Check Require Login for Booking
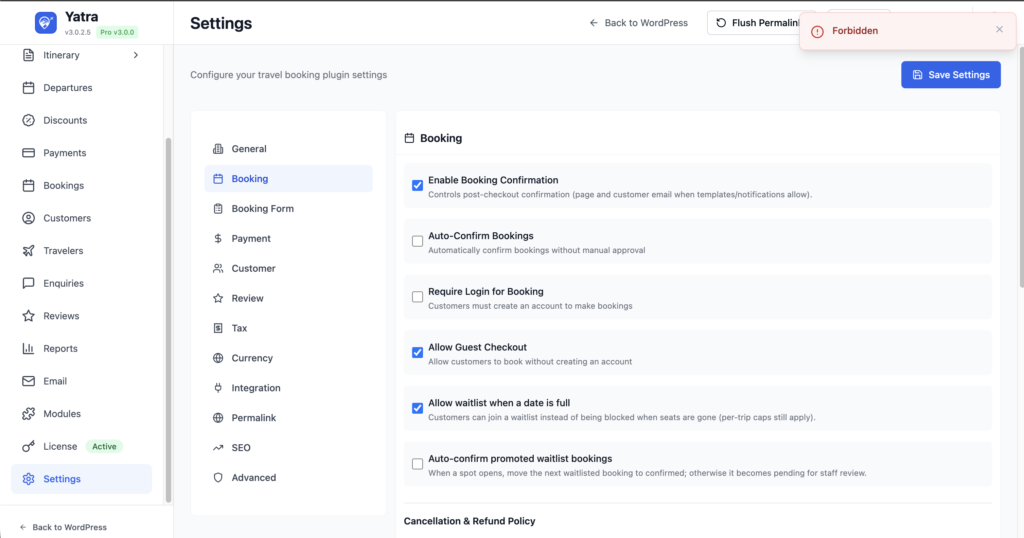 pos(417,297)
